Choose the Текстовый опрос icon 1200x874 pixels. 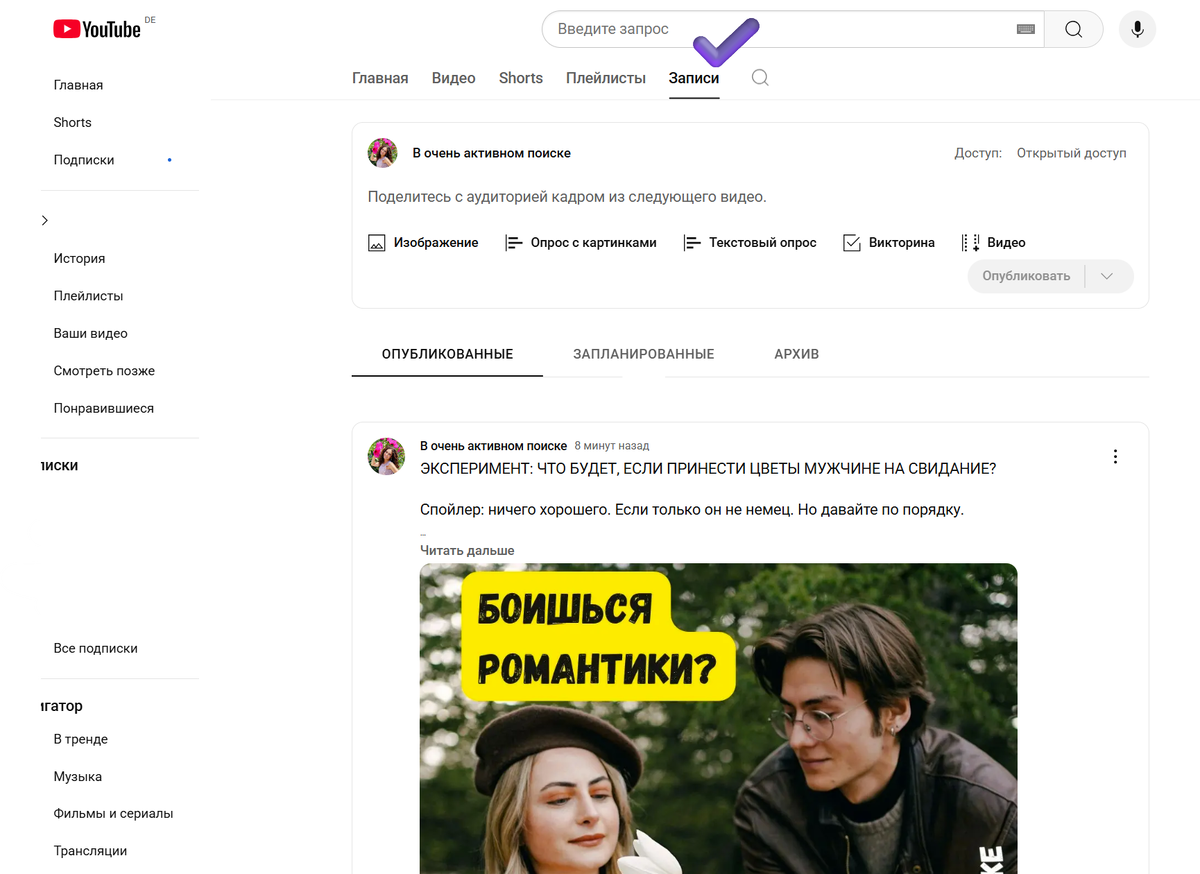[690, 242]
